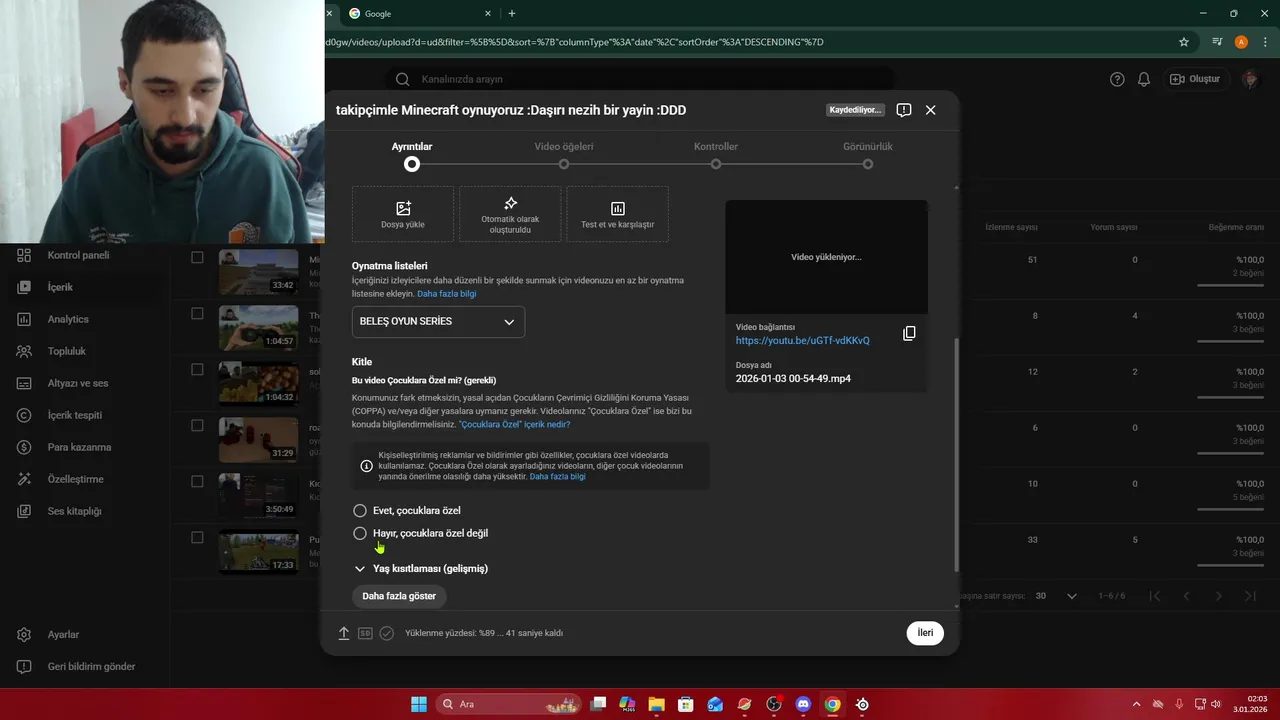This screenshot has height=720, width=1280.
Task: Click the search magnifier in channel search
Action: pos(403,79)
